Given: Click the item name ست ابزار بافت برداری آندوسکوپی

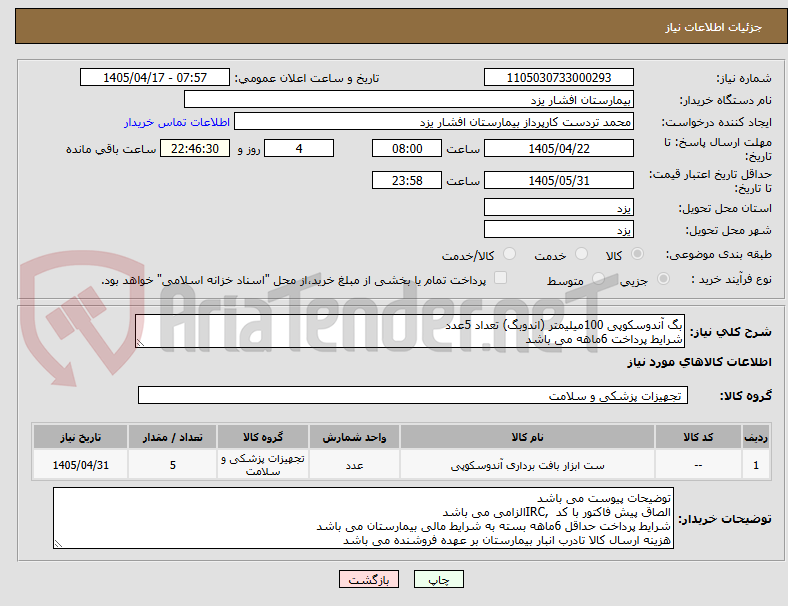Looking at the screenshot, I should 527,465.
